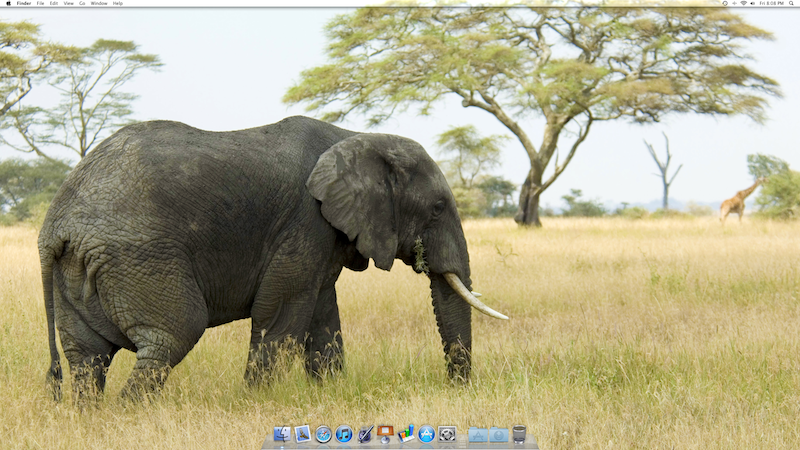
Task: Open the Help menu
Action: 118,3
